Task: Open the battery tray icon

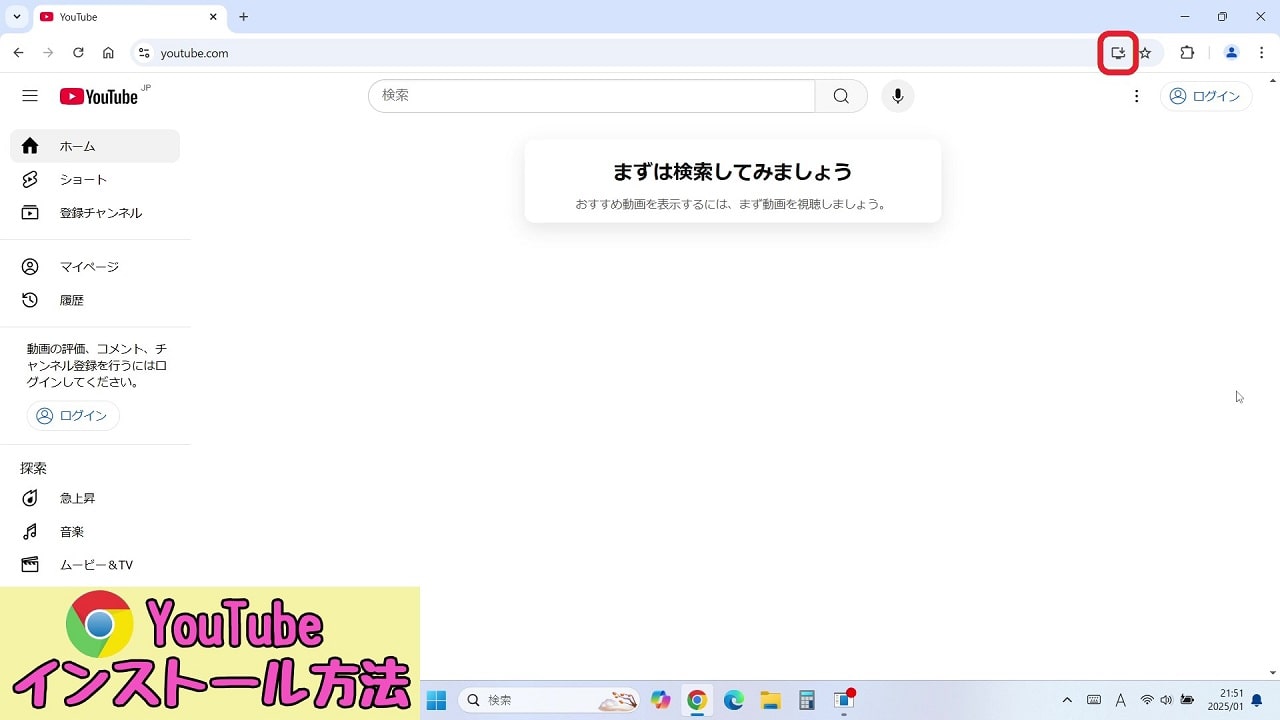Action: click(1187, 700)
